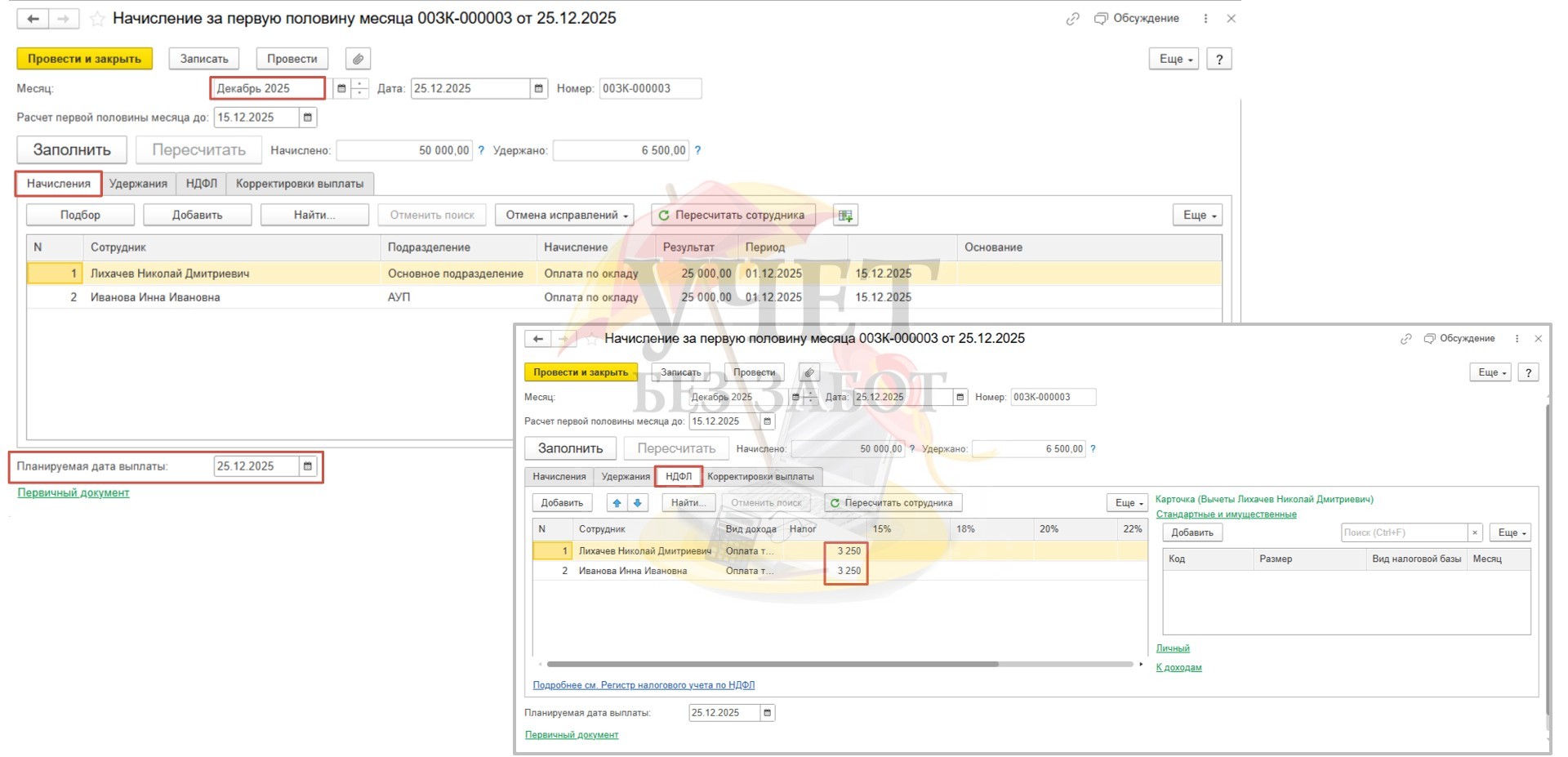Click the Провести и закрыть button
Screen dimensions: 1568x757
pos(84,59)
